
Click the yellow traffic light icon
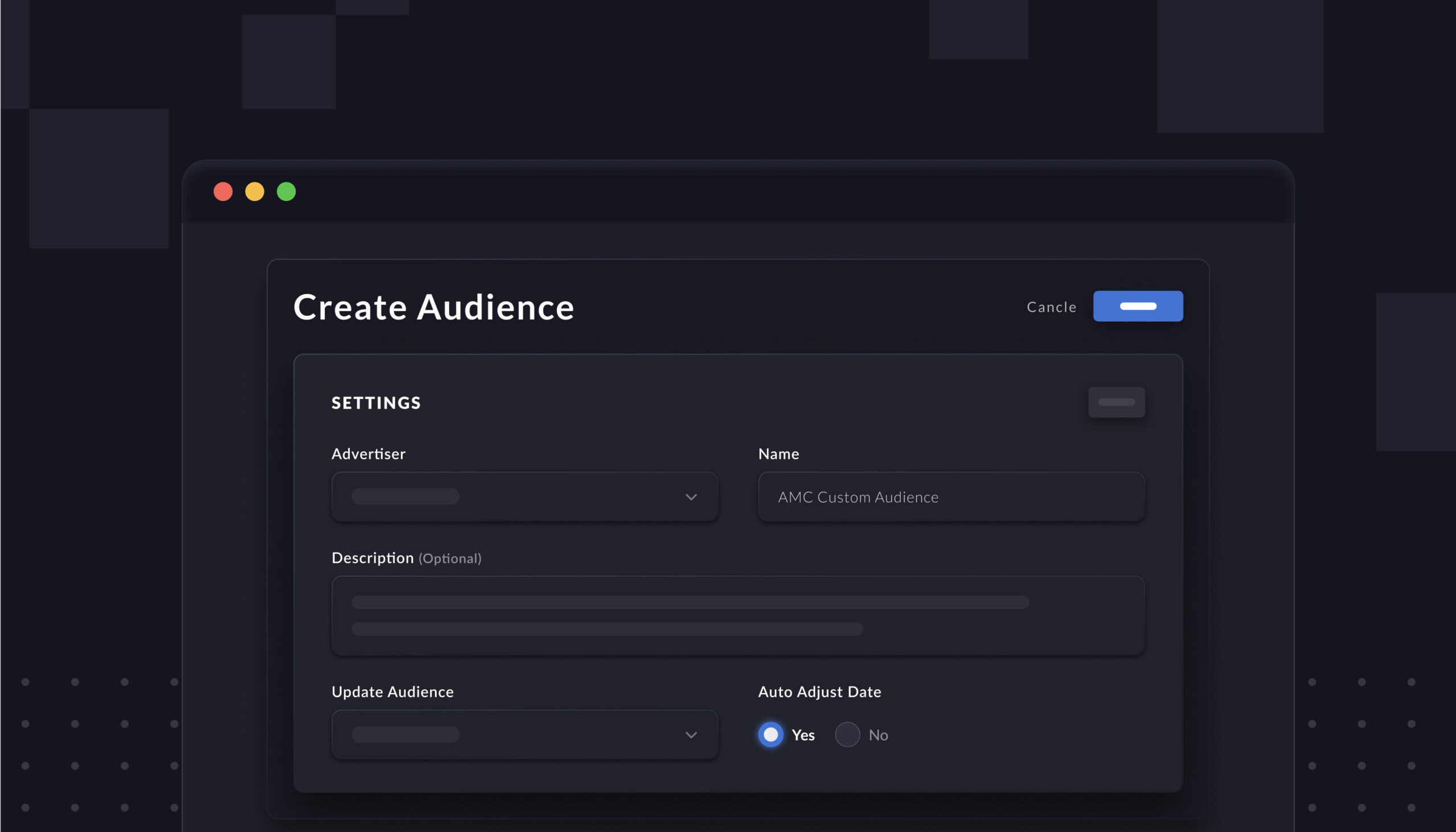254,191
